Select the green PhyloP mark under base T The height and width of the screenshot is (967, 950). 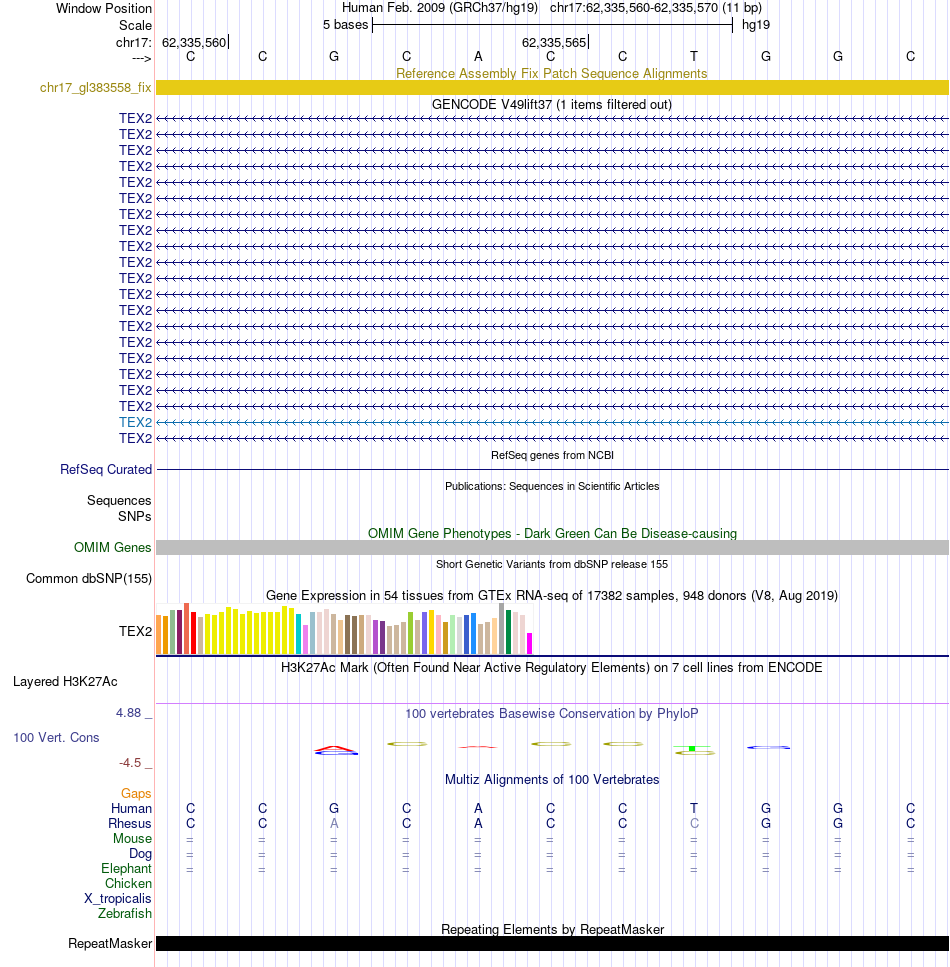point(692,749)
